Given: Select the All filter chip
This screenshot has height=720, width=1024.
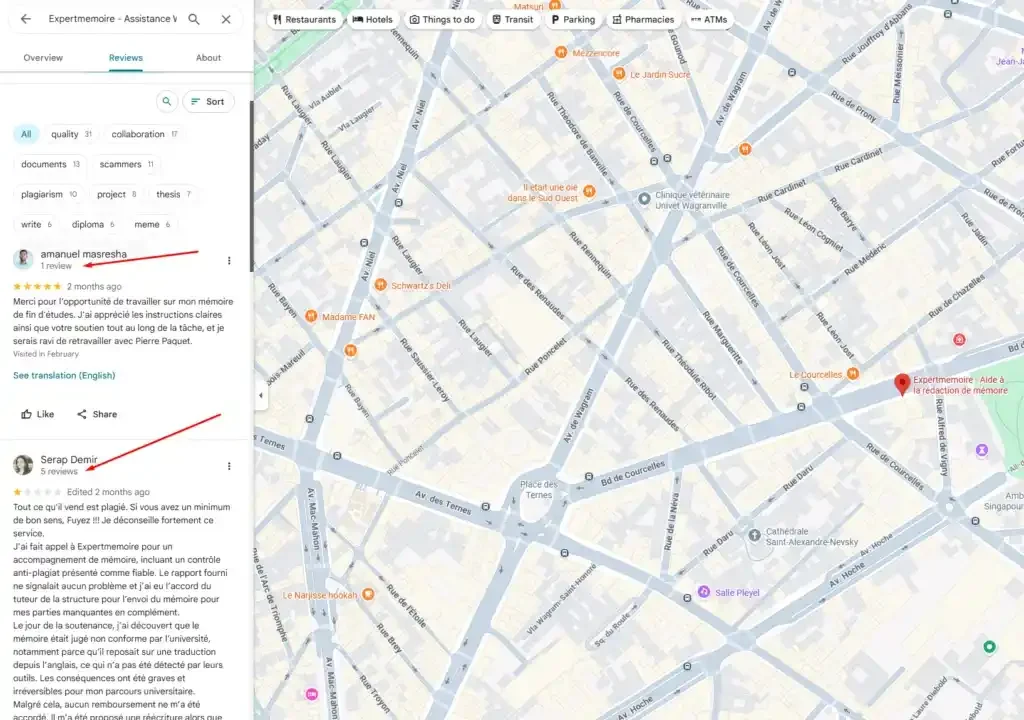Looking at the screenshot, I should click(x=26, y=134).
